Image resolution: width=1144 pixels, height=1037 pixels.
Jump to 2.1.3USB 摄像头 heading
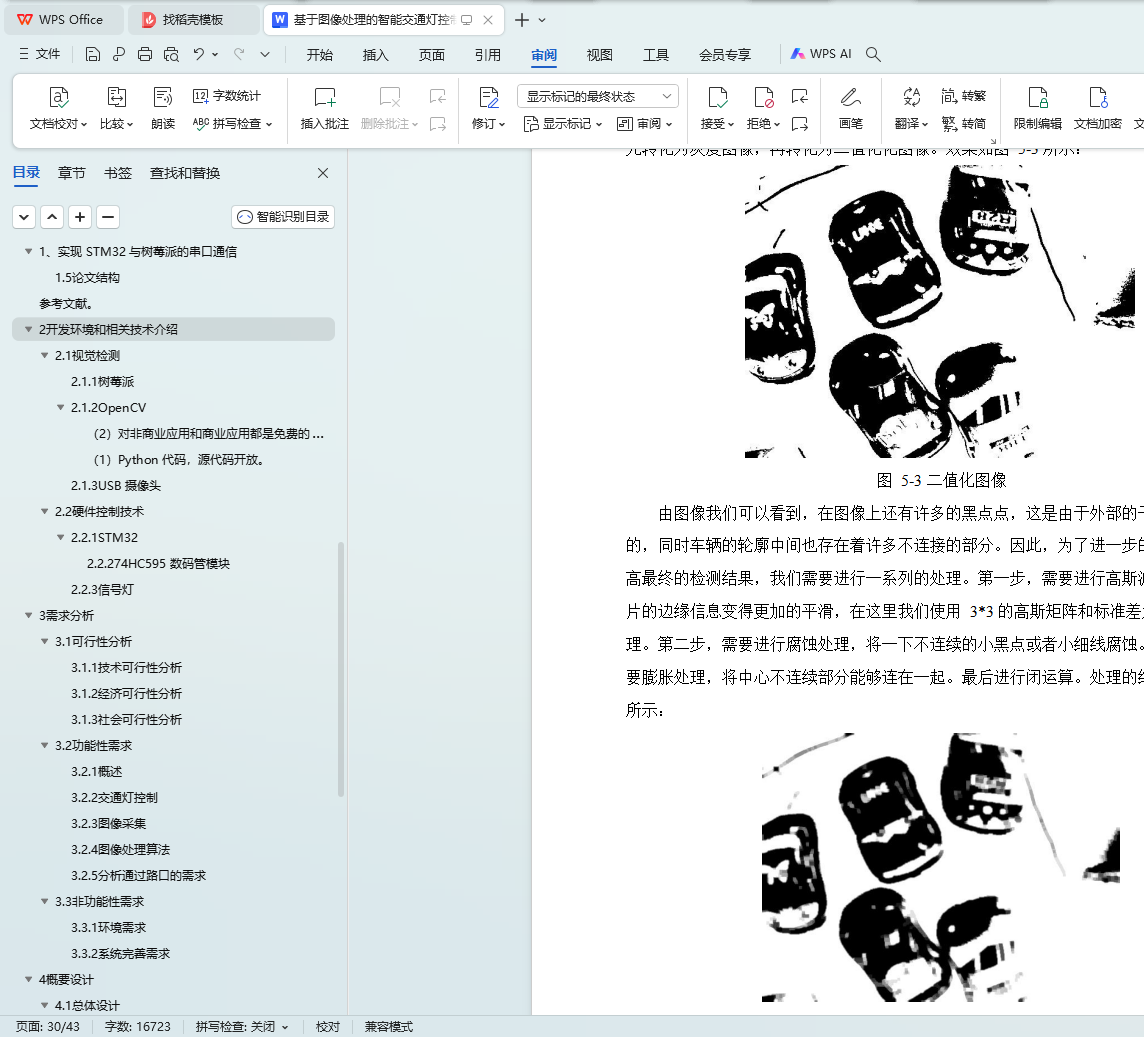115,485
